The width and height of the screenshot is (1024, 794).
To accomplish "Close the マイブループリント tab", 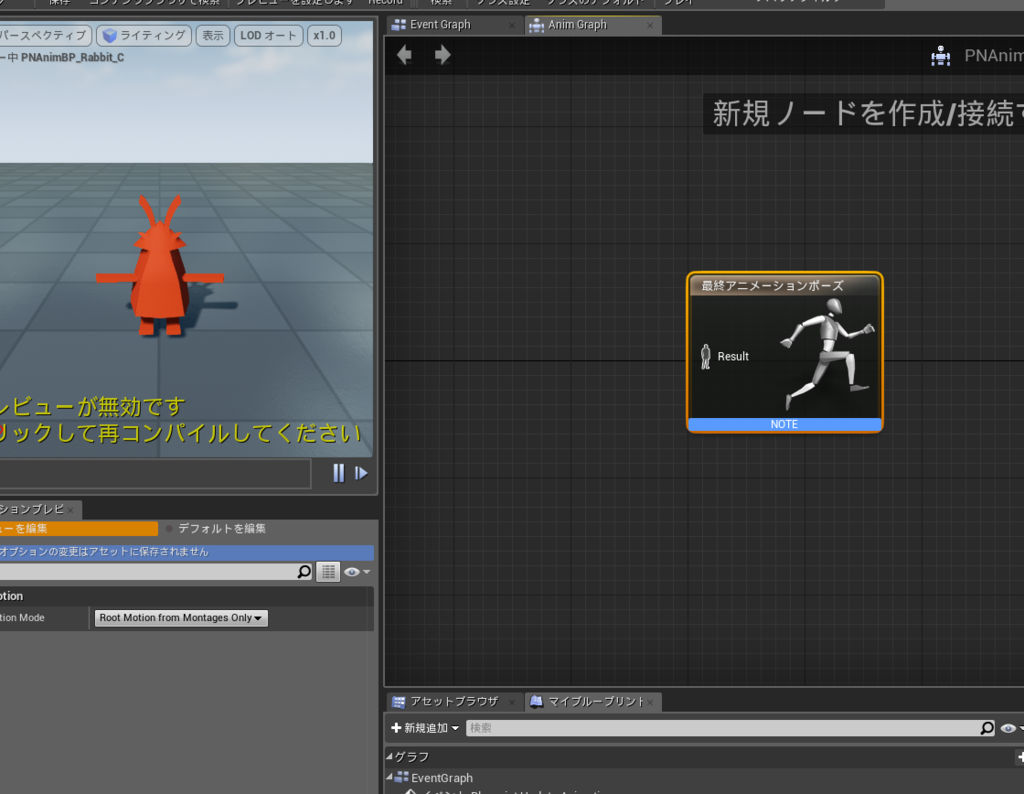I will pyautogui.click(x=650, y=703).
